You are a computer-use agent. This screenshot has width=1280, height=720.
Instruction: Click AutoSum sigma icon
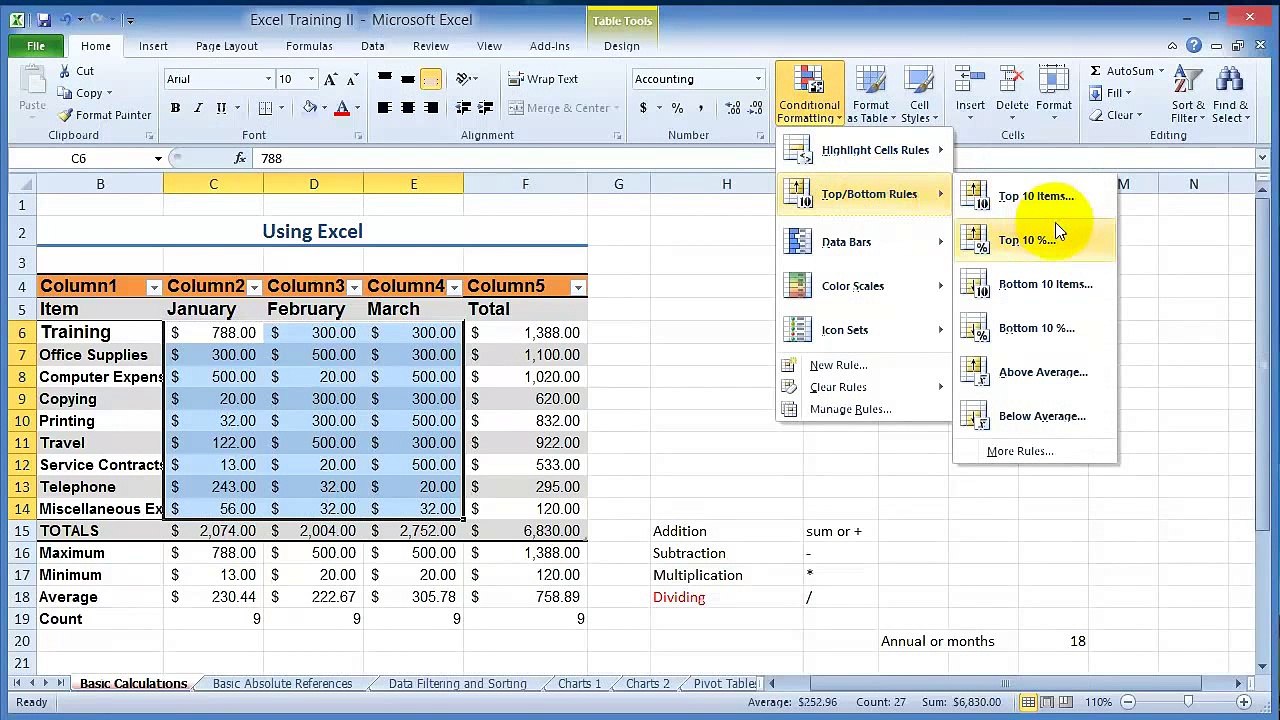pyautogui.click(x=1096, y=71)
